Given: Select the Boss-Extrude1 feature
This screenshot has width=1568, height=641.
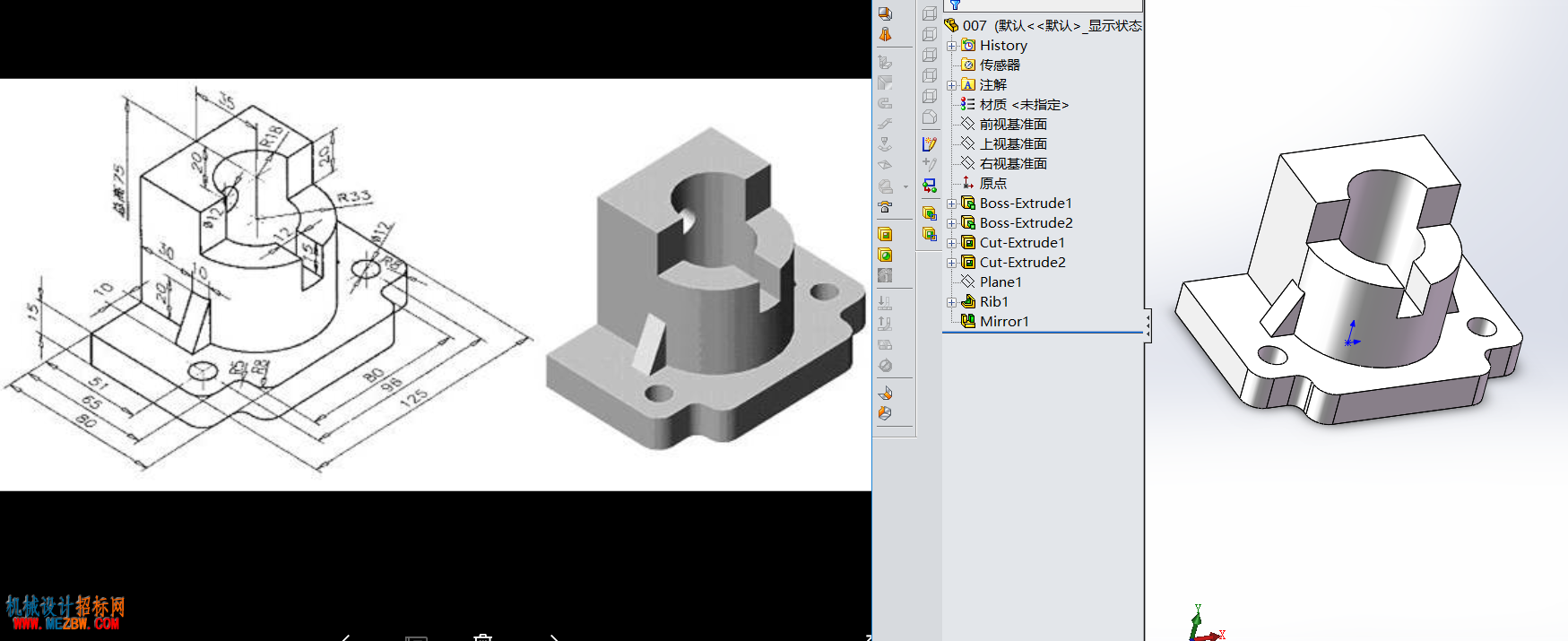Looking at the screenshot, I should tap(1017, 204).
